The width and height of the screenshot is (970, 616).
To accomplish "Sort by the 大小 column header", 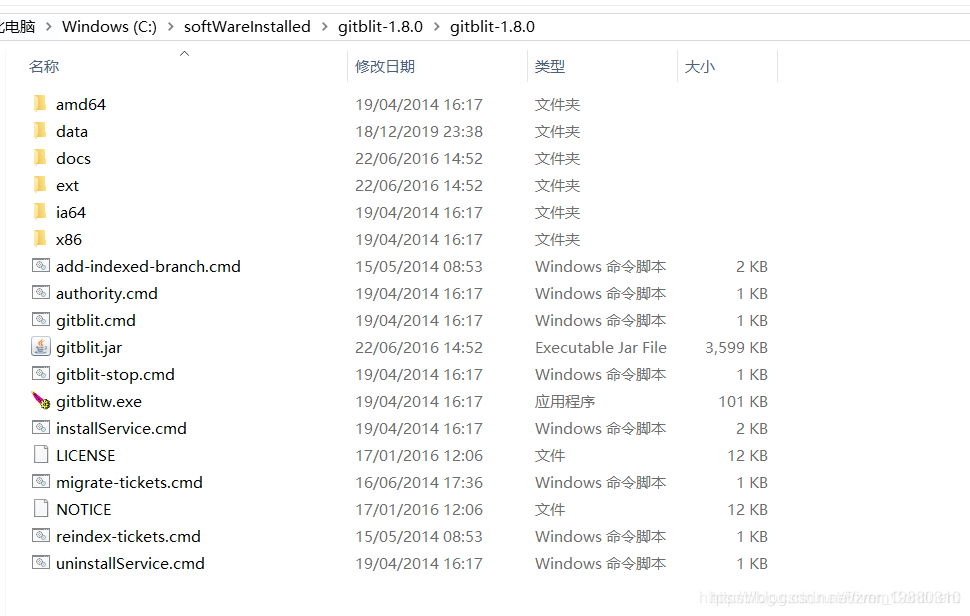I will [700, 66].
